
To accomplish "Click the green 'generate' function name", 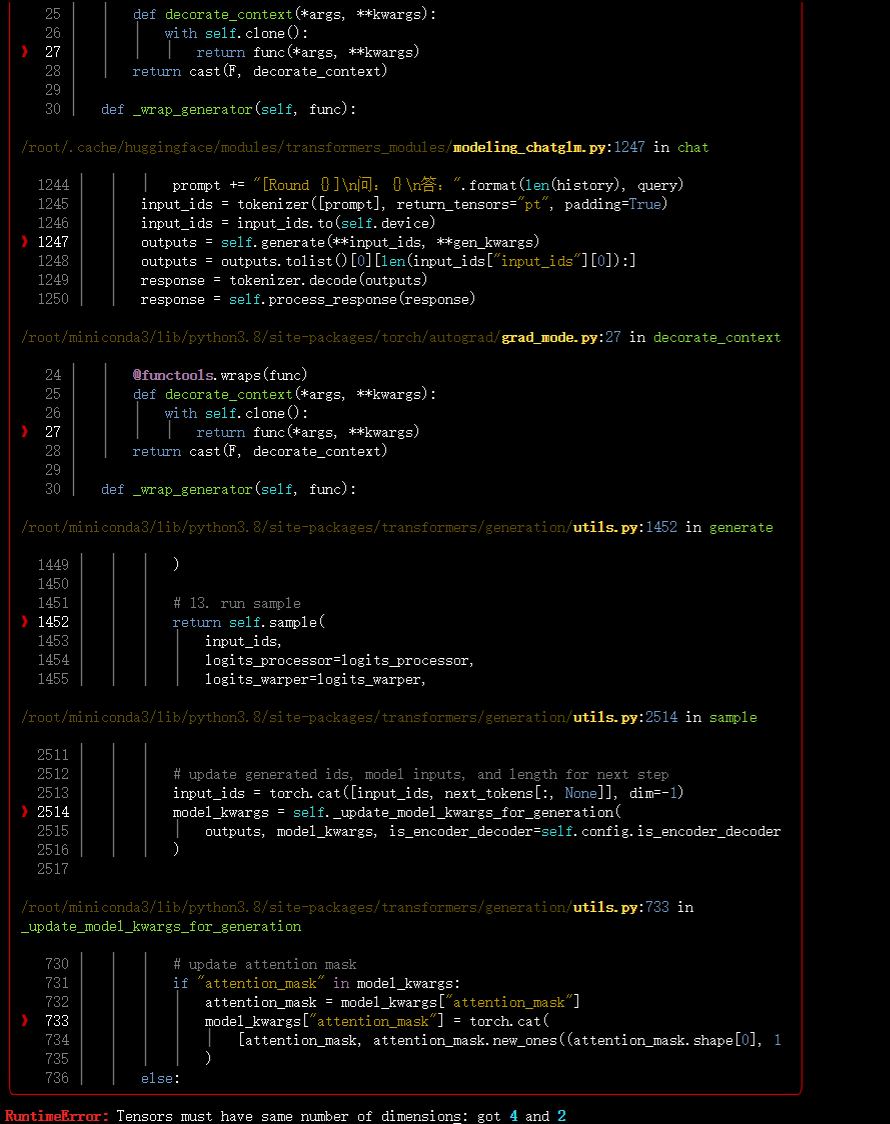I will [741, 527].
